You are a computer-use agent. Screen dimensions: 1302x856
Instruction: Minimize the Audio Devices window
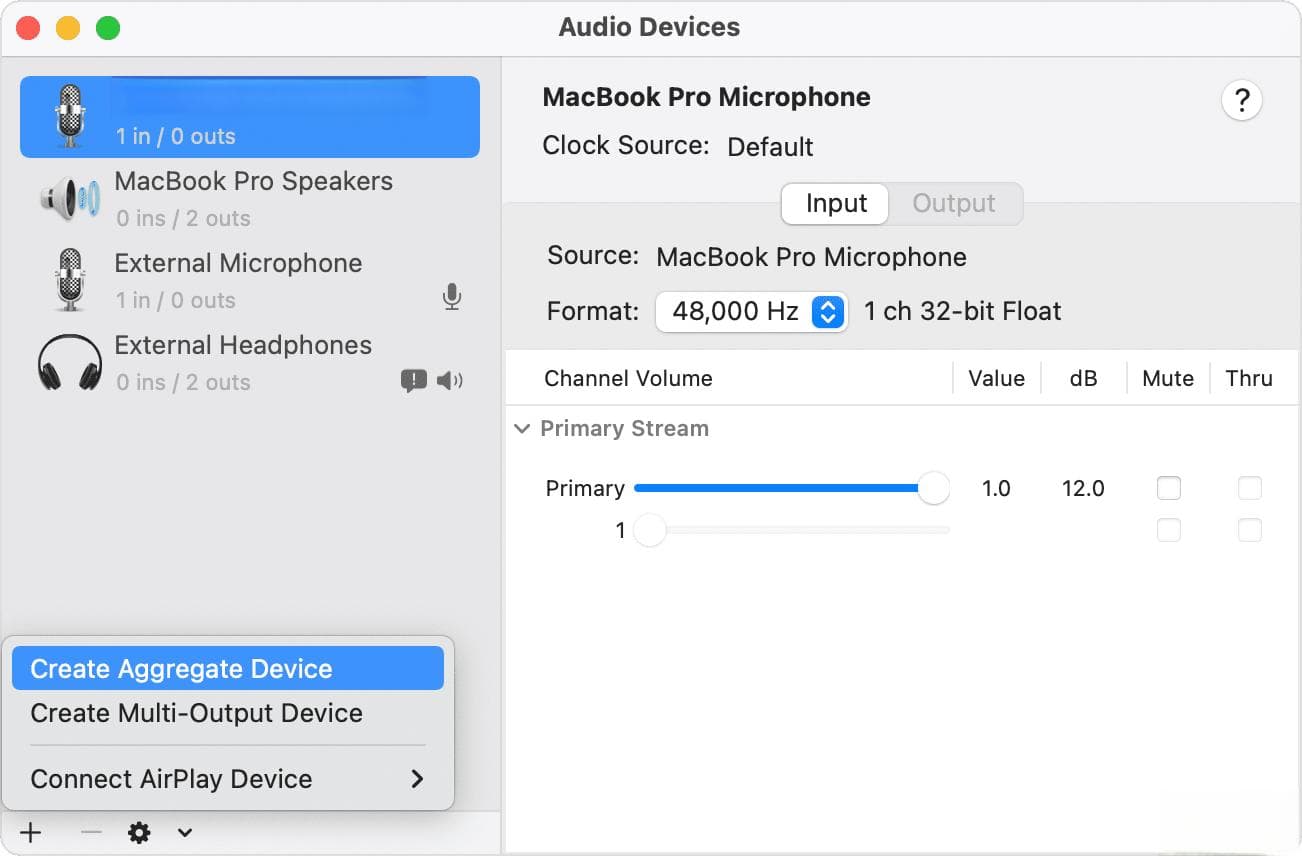[68, 28]
